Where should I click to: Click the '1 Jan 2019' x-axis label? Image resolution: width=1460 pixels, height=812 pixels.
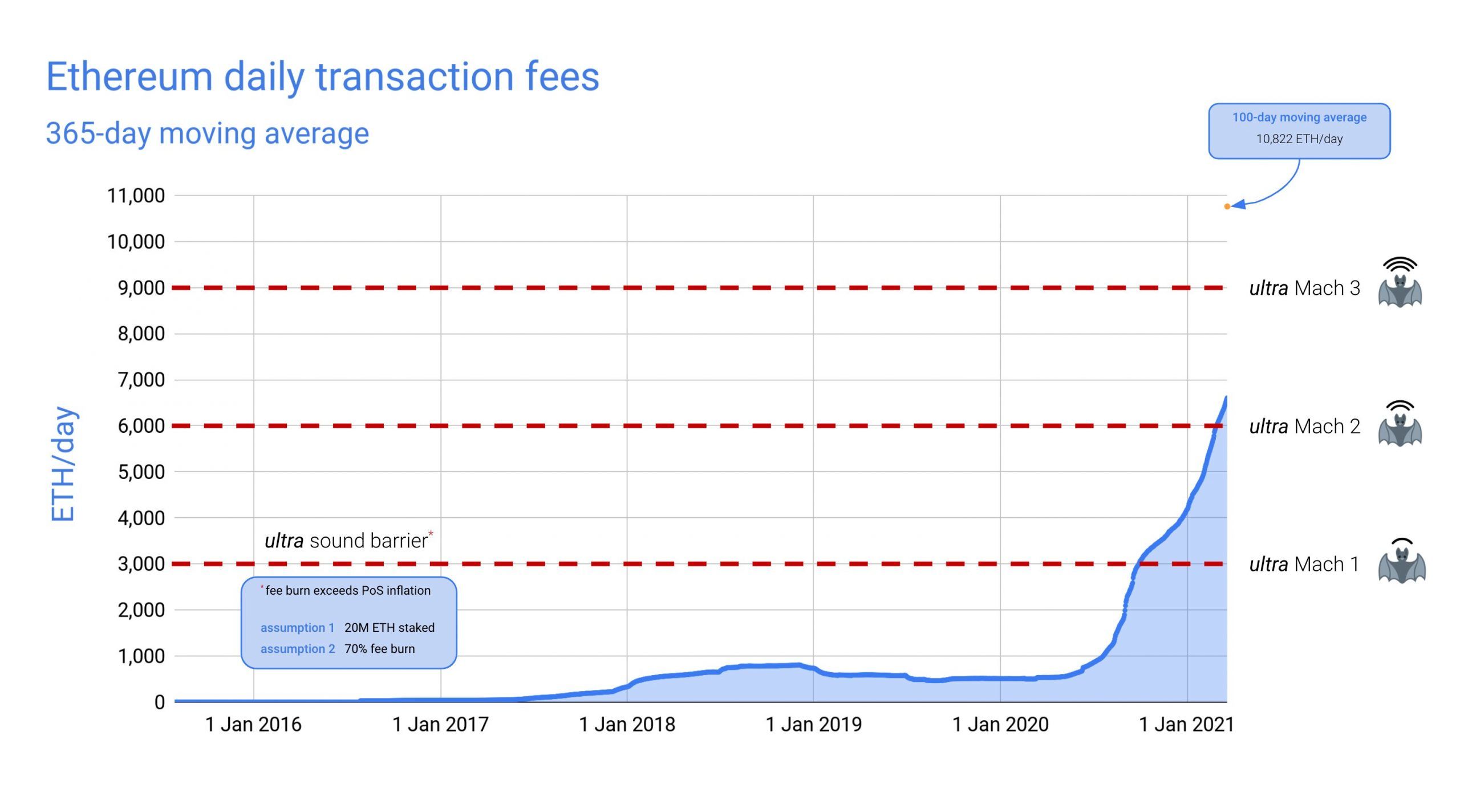(813, 725)
